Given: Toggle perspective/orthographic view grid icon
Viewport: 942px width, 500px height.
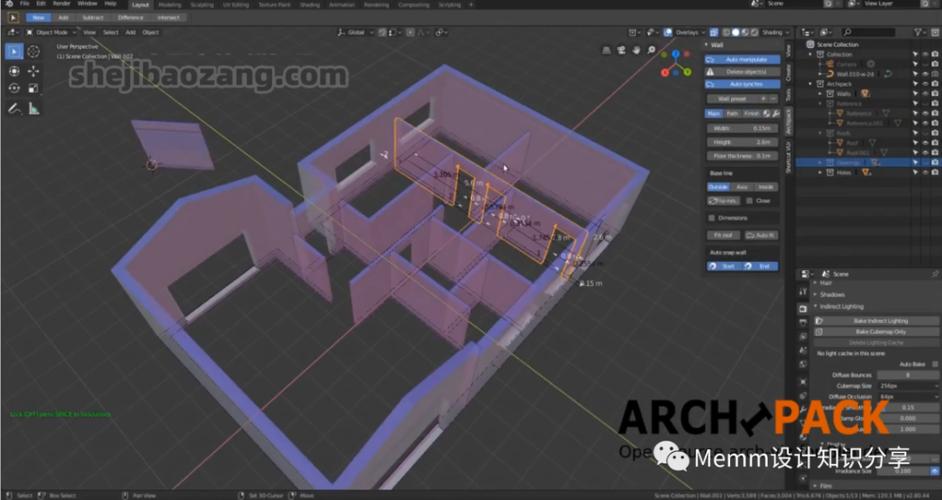Looking at the screenshot, I should pyautogui.click(x=606, y=50).
